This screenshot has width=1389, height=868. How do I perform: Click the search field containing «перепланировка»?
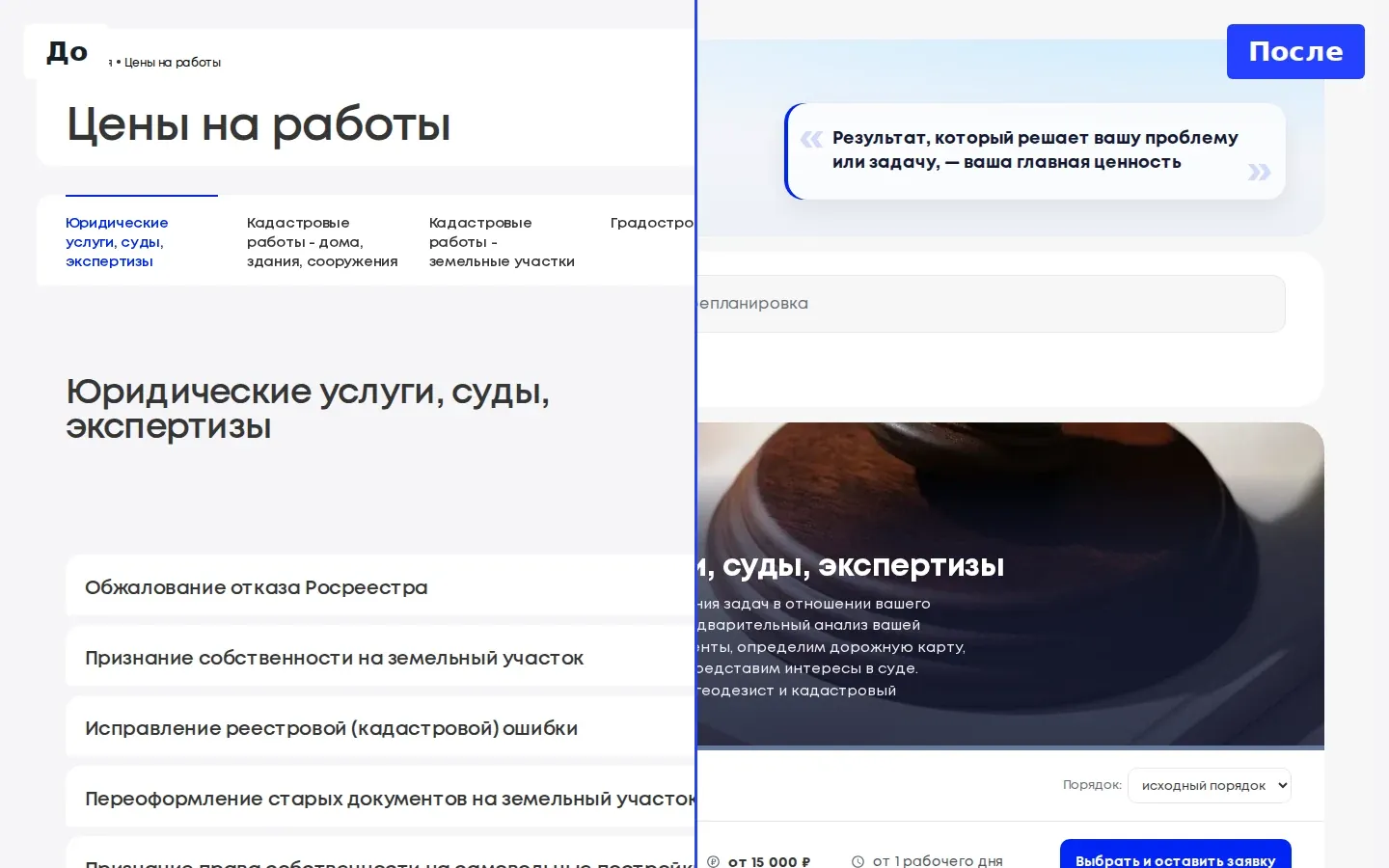pos(991,304)
